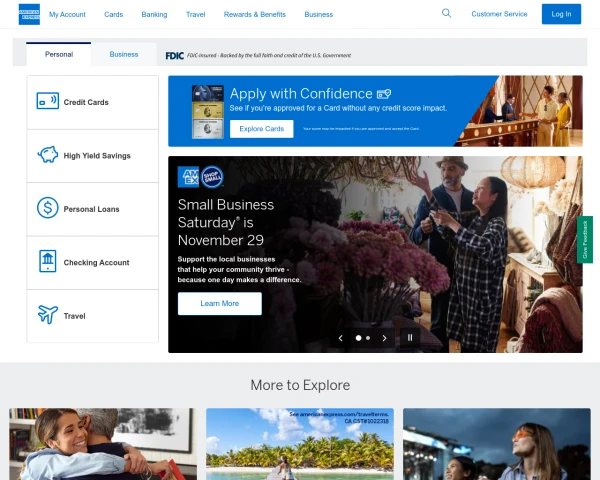Switch to Personal tab
Screen dimensions: 600x480
point(59,54)
